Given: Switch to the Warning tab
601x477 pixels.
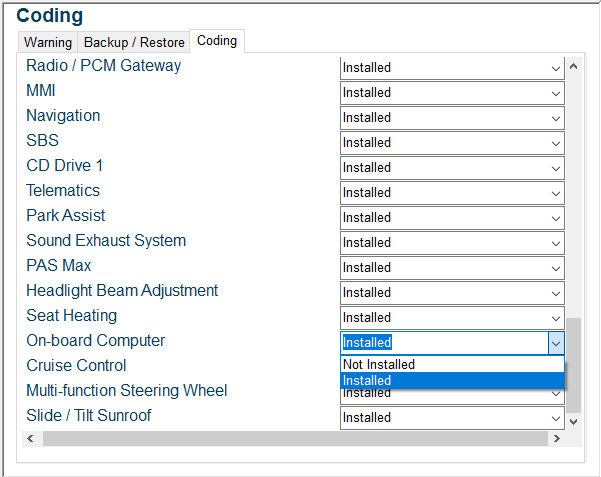Looking at the screenshot, I should [48, 42].
